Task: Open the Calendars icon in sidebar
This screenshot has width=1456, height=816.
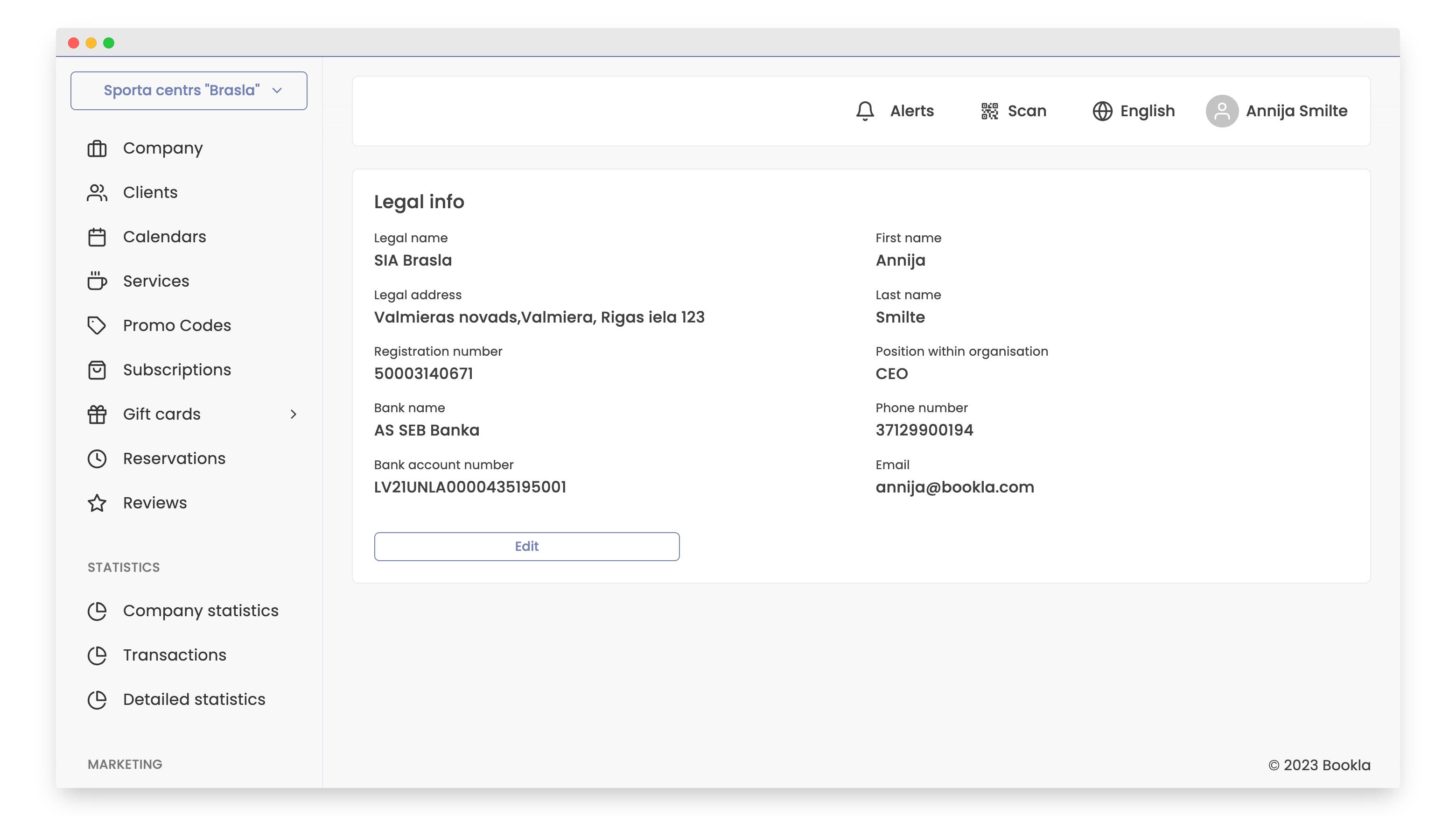Action: pyautogui.click(x=97, y=237)
